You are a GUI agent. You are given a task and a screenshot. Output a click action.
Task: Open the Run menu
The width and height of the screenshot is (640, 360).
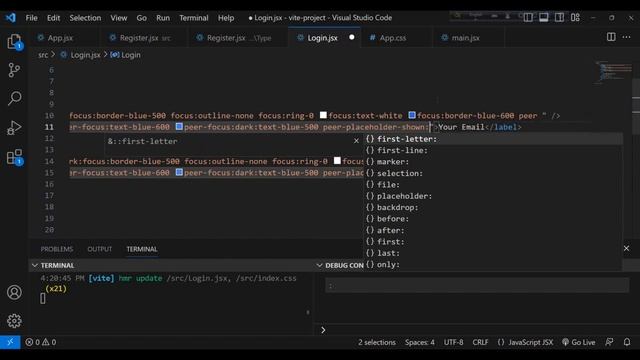coord(163,18)
